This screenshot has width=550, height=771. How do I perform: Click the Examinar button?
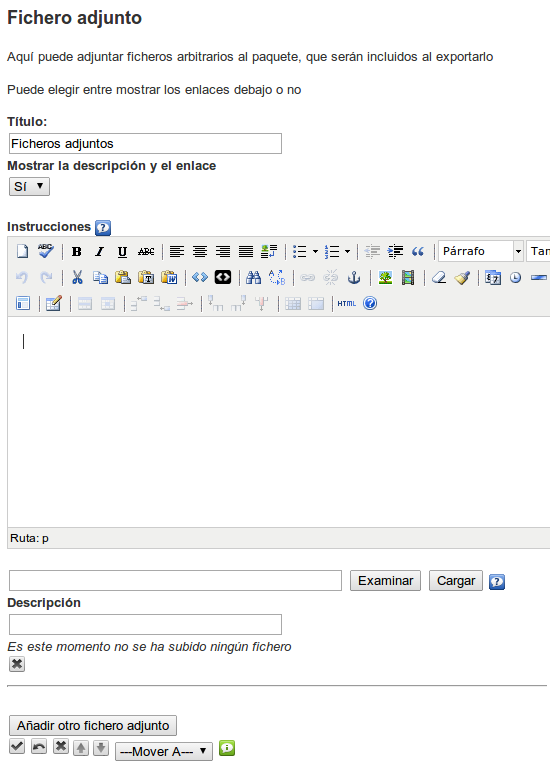tap(385, 581)
